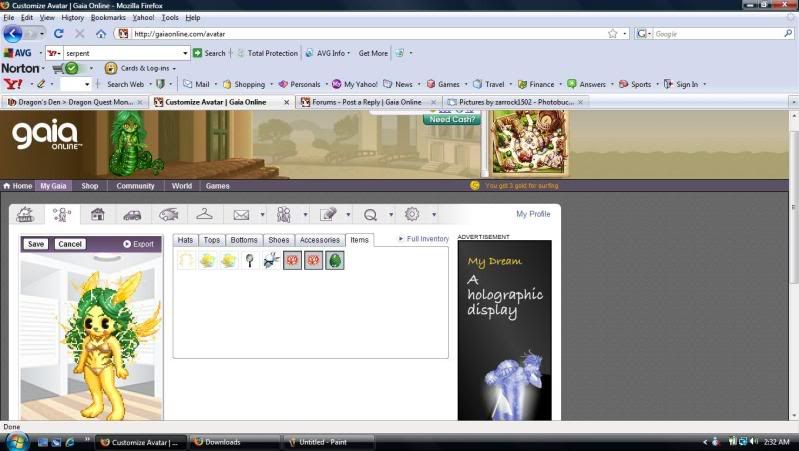Switch to Pictures by zarrock1502 Photobucket tab
Viewport: 799px width, 451px height.
coord(515,102)
